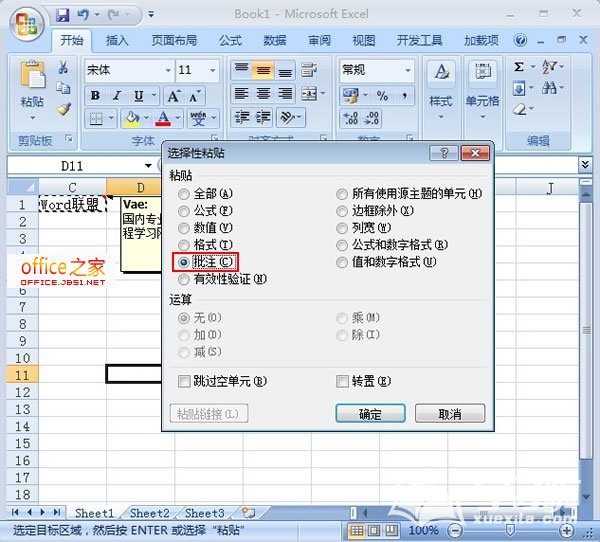Switch to 公式 ribbon tab
The width and height of the screenshot is (600, 542).
(230, 40)
